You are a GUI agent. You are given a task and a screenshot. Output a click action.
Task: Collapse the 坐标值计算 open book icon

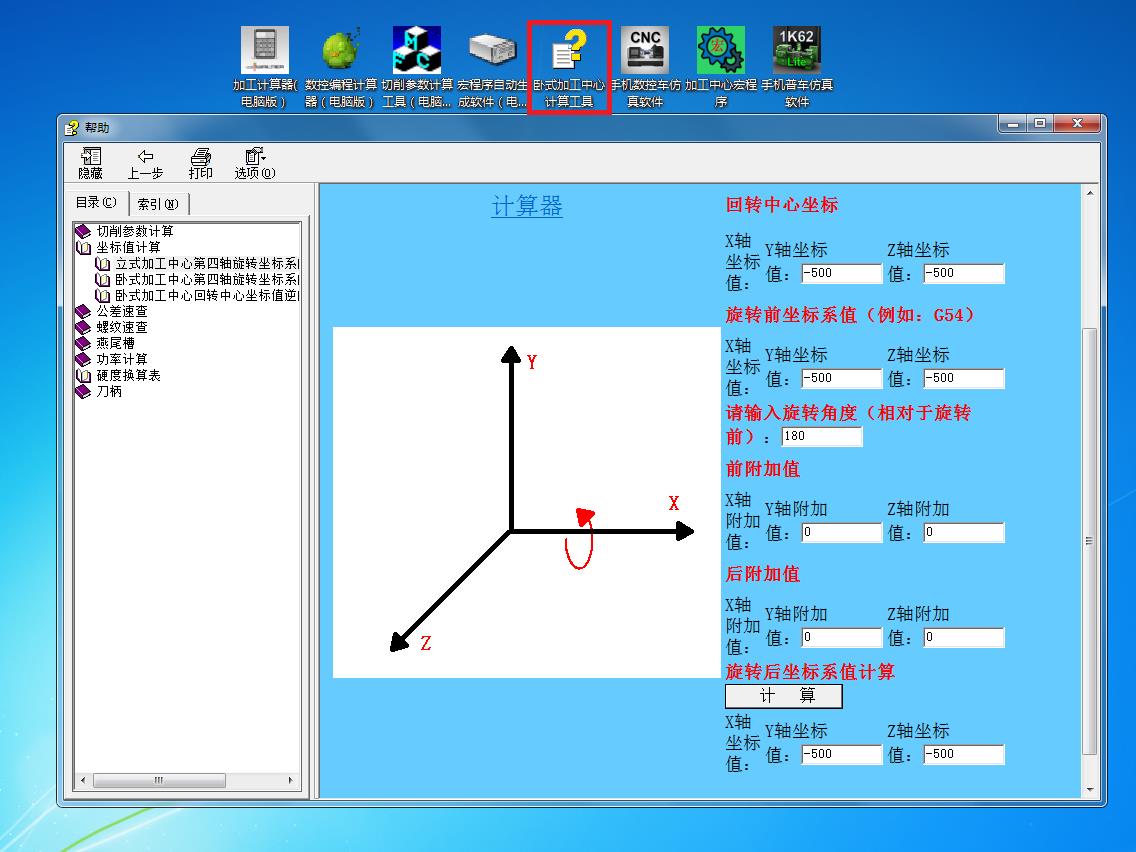click(83, 247)
